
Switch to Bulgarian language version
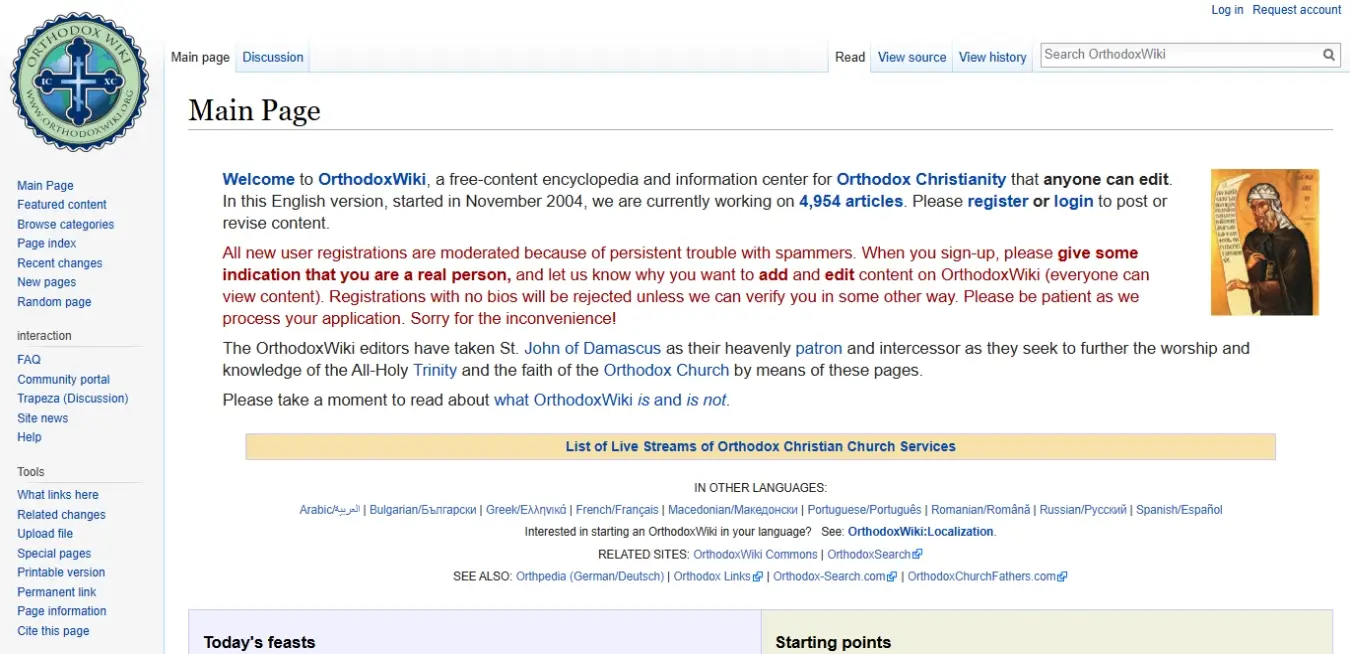pyautogui.click(x=423, y=510)
